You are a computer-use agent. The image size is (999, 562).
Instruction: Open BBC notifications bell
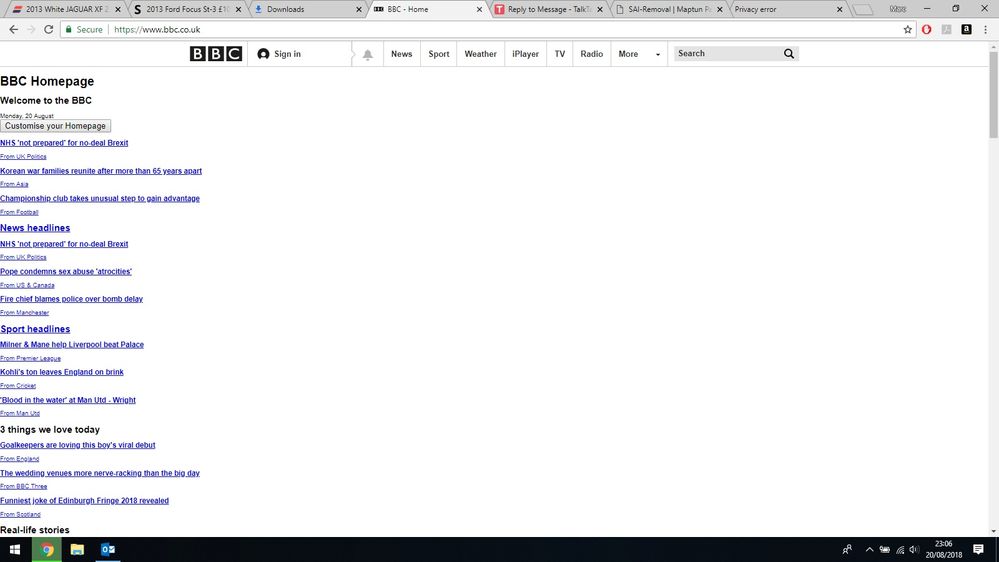368,55
